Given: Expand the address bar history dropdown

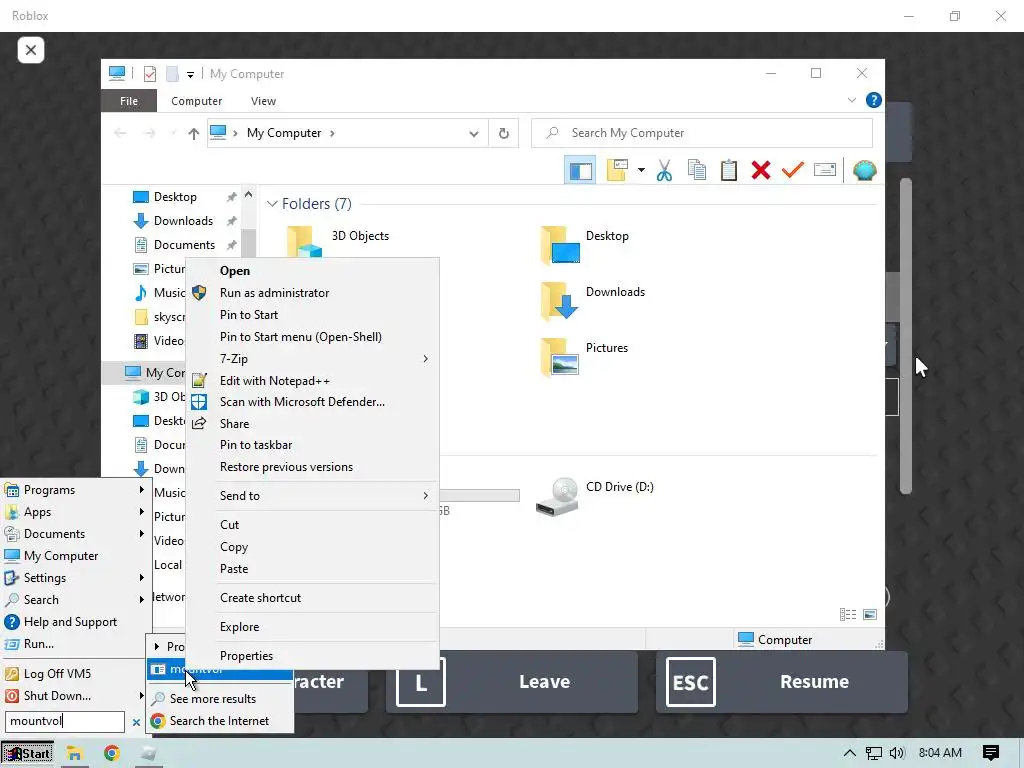Looking at the screenshot, I should (x=473, y=134).
